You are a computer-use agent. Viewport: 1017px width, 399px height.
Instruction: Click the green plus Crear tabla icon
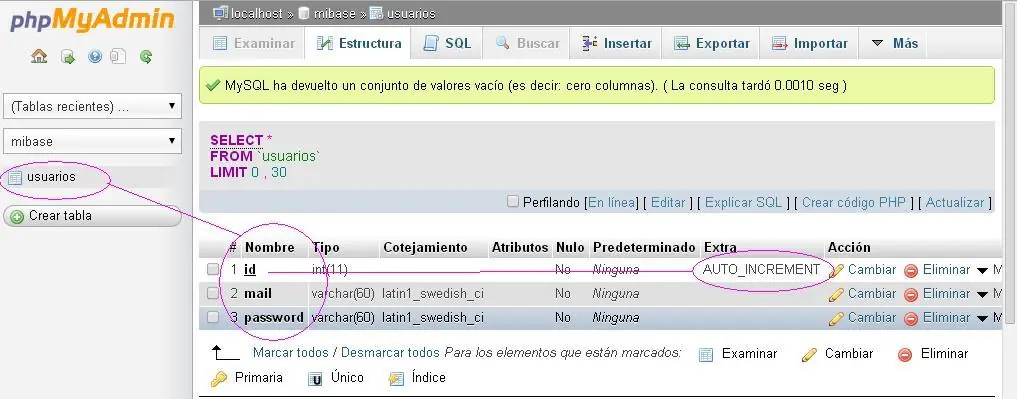coord(17,216)
